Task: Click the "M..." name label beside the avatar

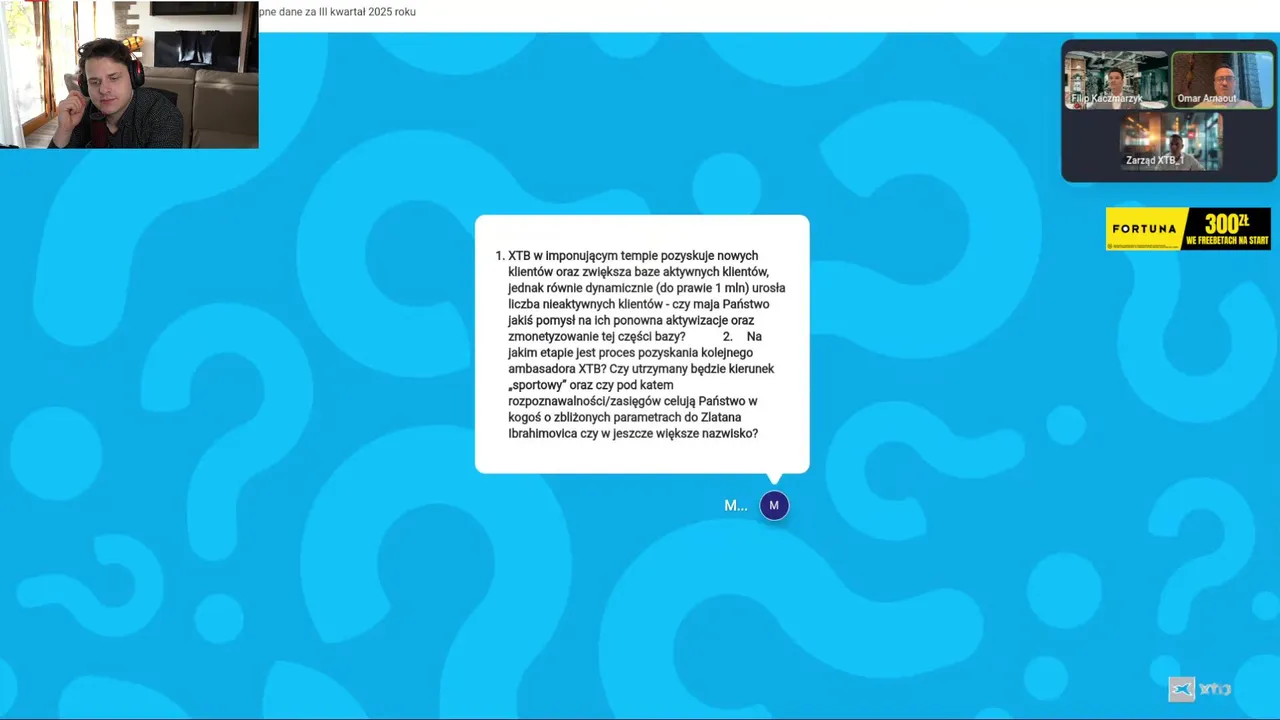Action: [736, 506]
